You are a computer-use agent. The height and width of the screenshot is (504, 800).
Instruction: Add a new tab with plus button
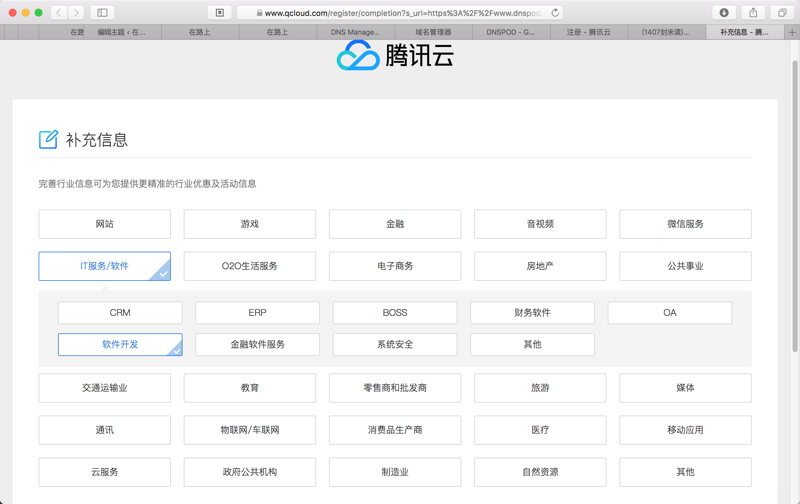(x=792, y=32)
